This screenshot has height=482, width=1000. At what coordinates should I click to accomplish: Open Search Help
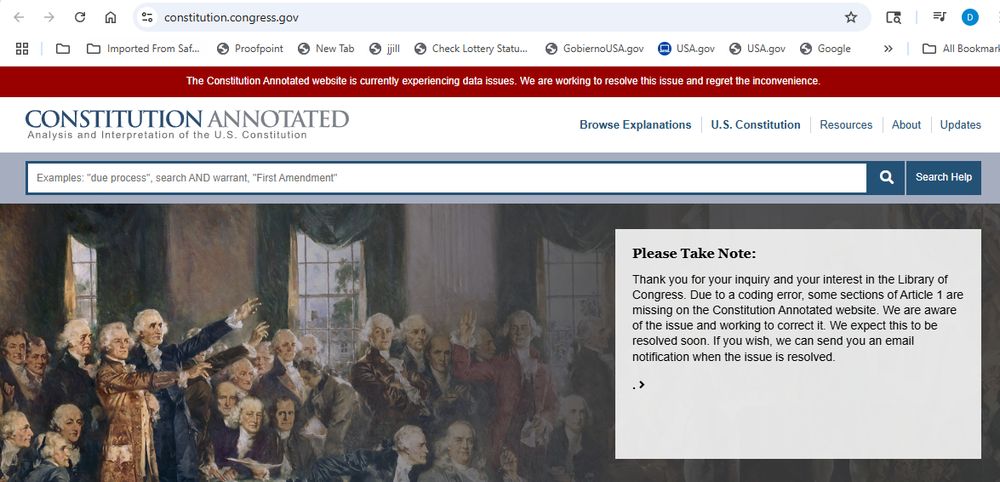[944, 178]
